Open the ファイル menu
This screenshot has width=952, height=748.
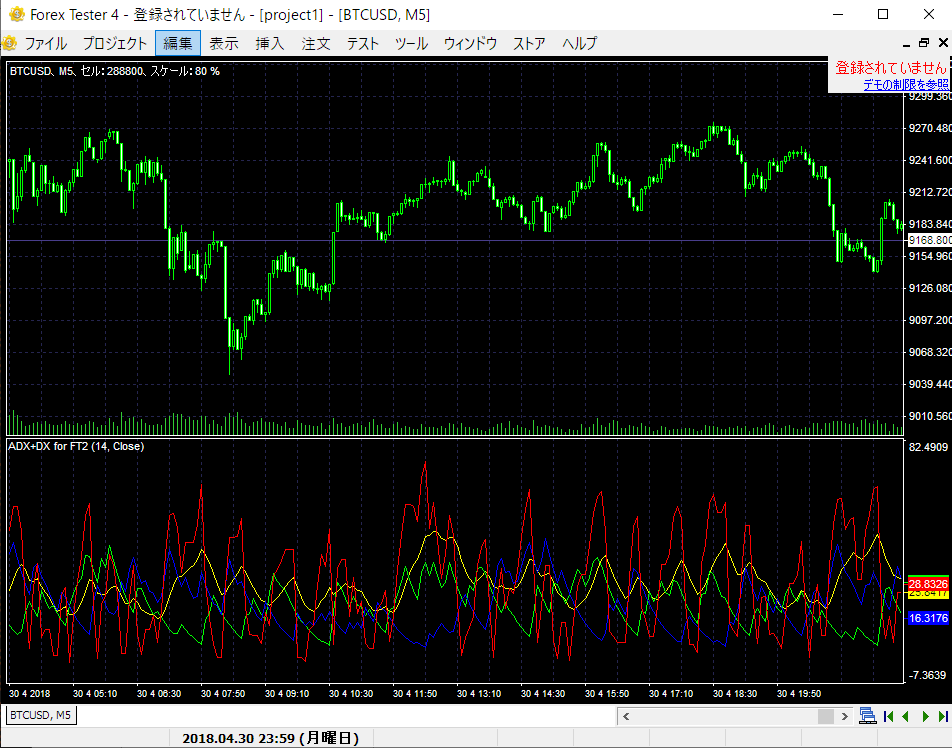(x=46, y=44)
